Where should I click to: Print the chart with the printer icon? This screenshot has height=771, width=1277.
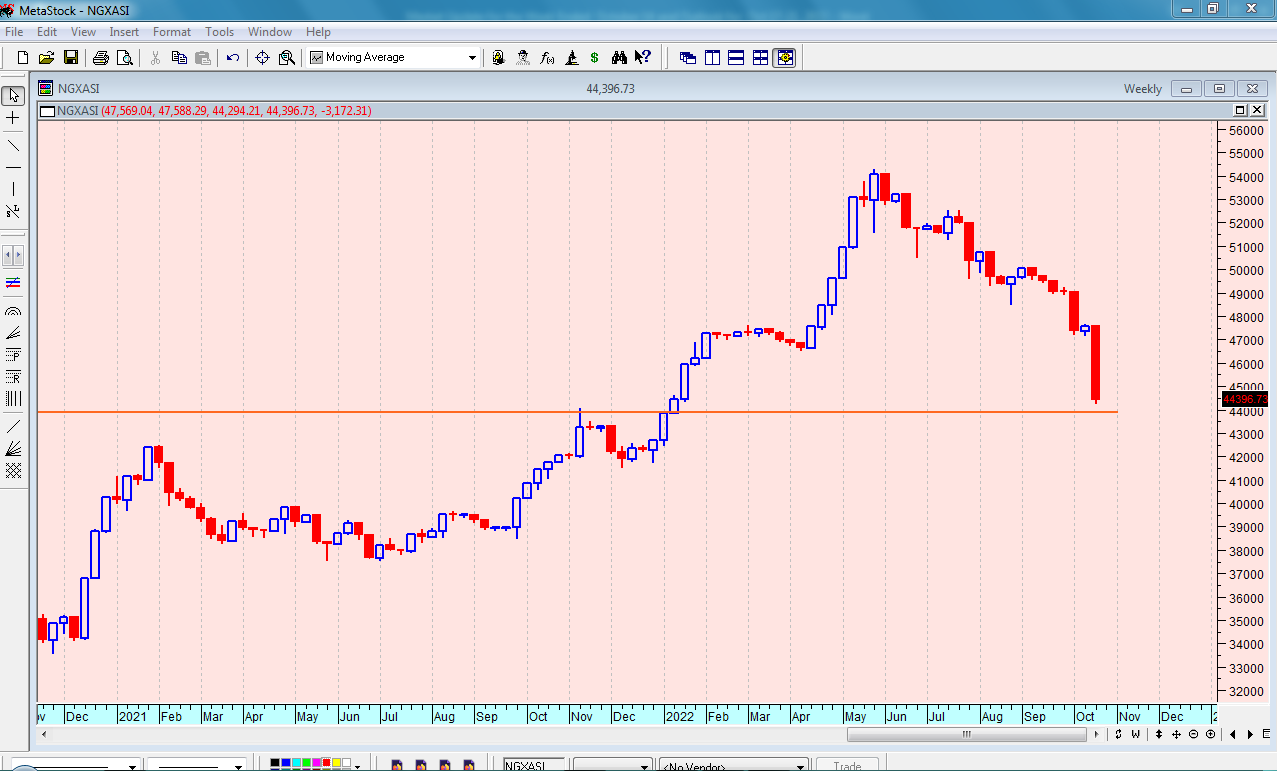pyautogui.click(x=101, y=58)
